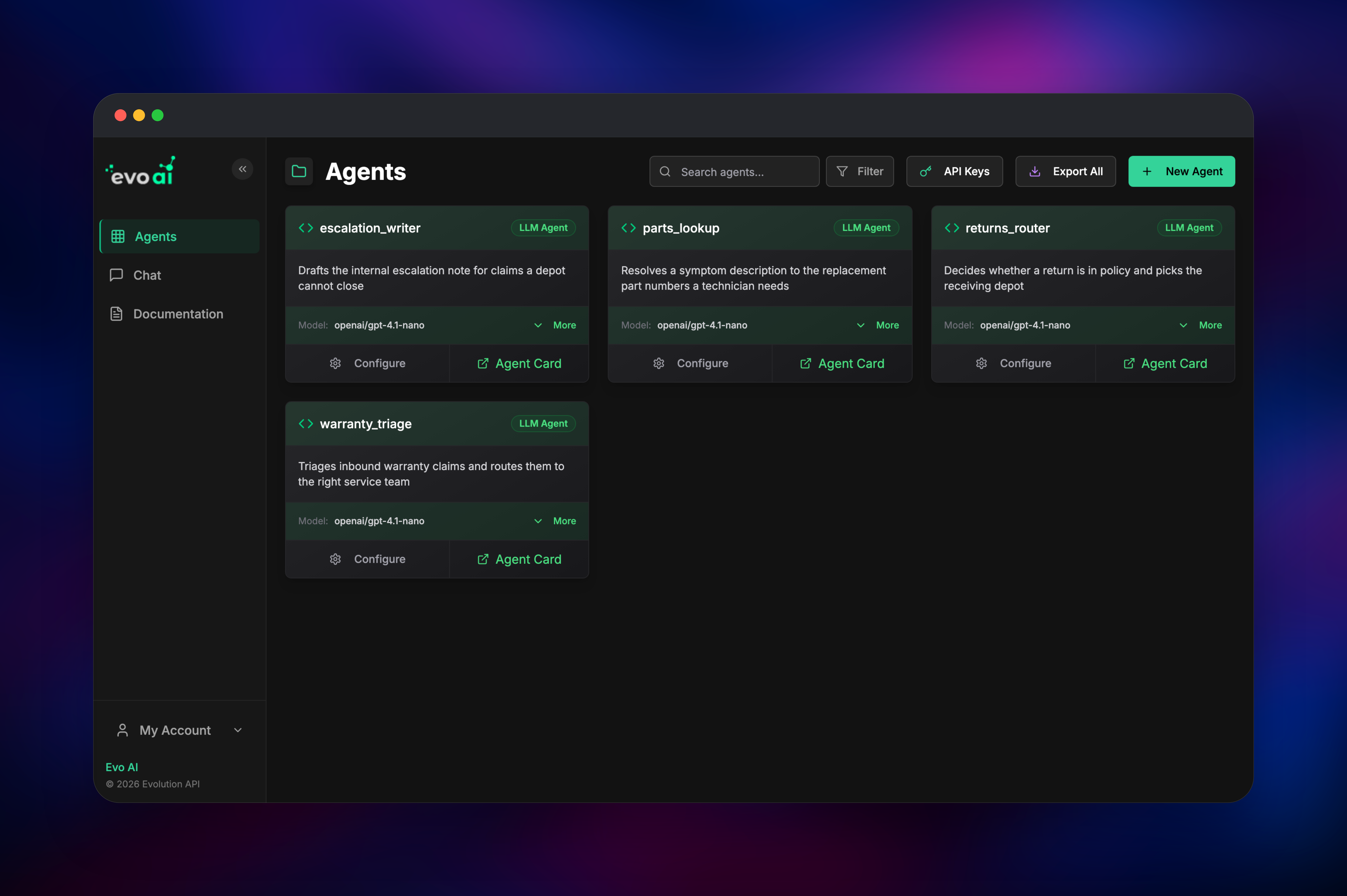Click the code icon on parts_lookup card
The height and width of the screenshot is (896, 1347).
628,228
